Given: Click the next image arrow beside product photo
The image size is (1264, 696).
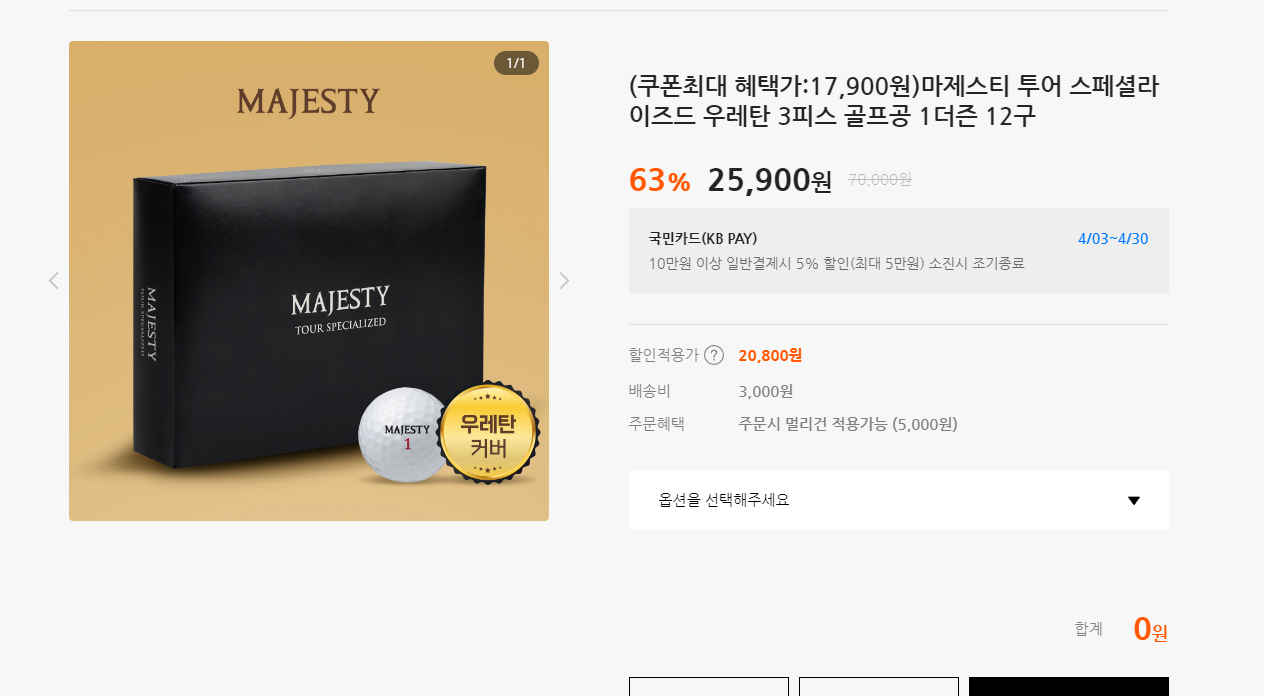Looking at the screenshot, I should coord(564,281).
